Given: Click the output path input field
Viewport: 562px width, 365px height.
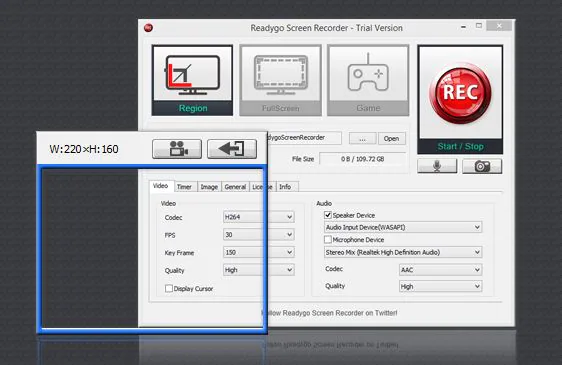Looking at the screenshot, I should point(304,138).
